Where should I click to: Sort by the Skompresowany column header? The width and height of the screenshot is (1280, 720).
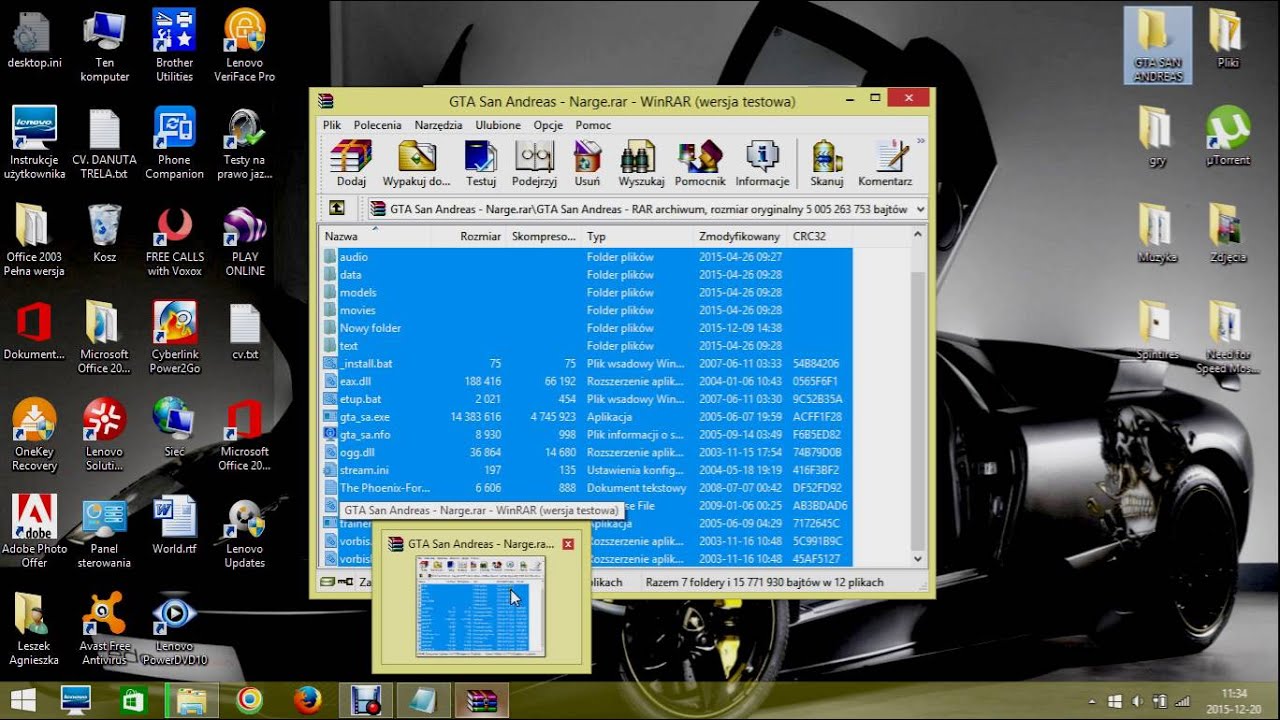544,236
